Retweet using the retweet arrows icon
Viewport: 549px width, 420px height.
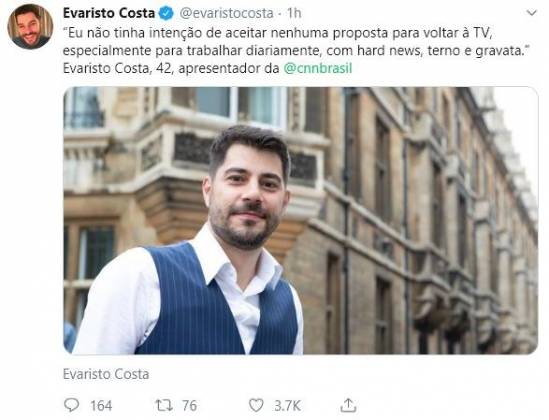(164, 405)
